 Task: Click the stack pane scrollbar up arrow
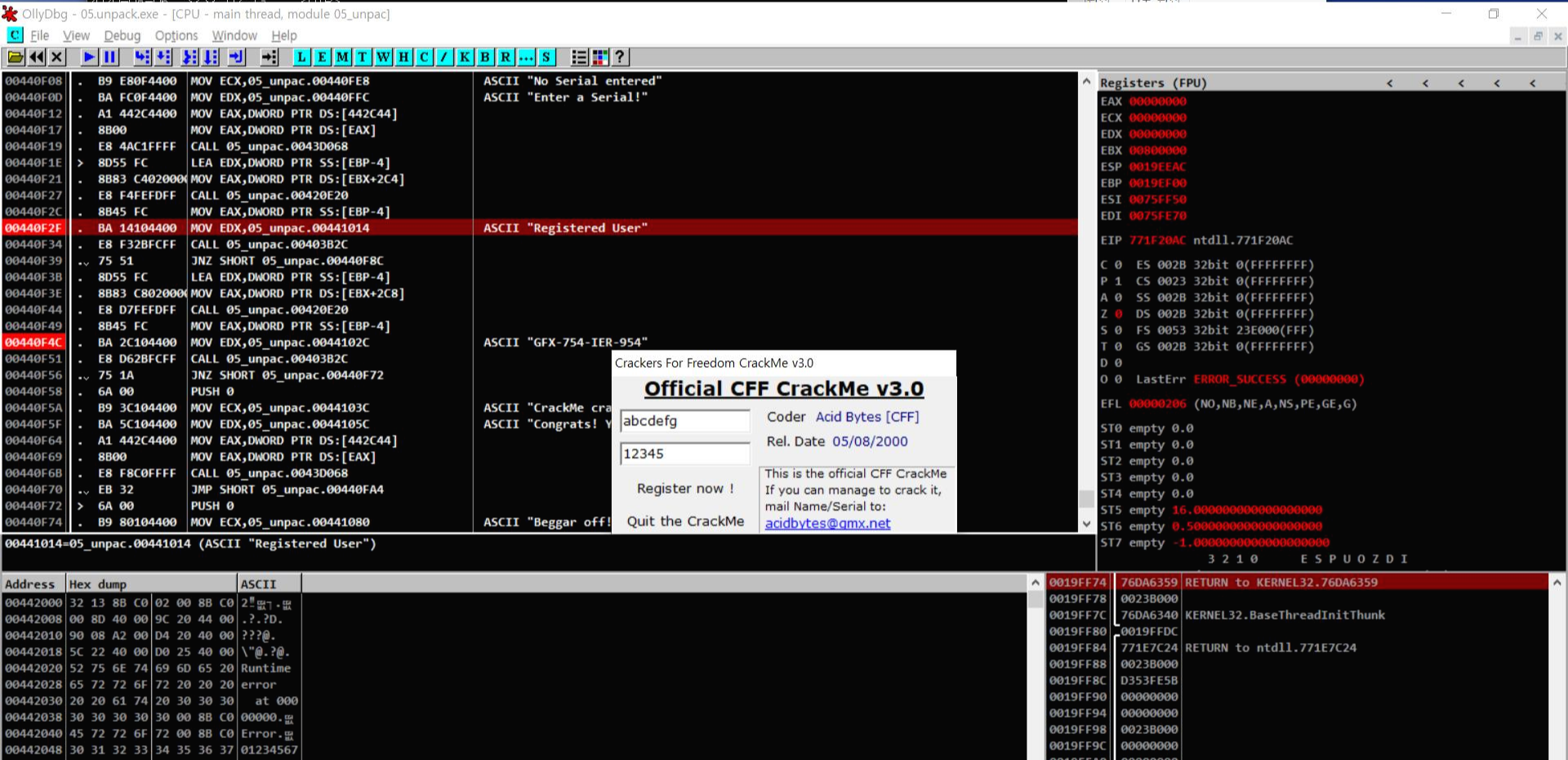coord(1557,583)
